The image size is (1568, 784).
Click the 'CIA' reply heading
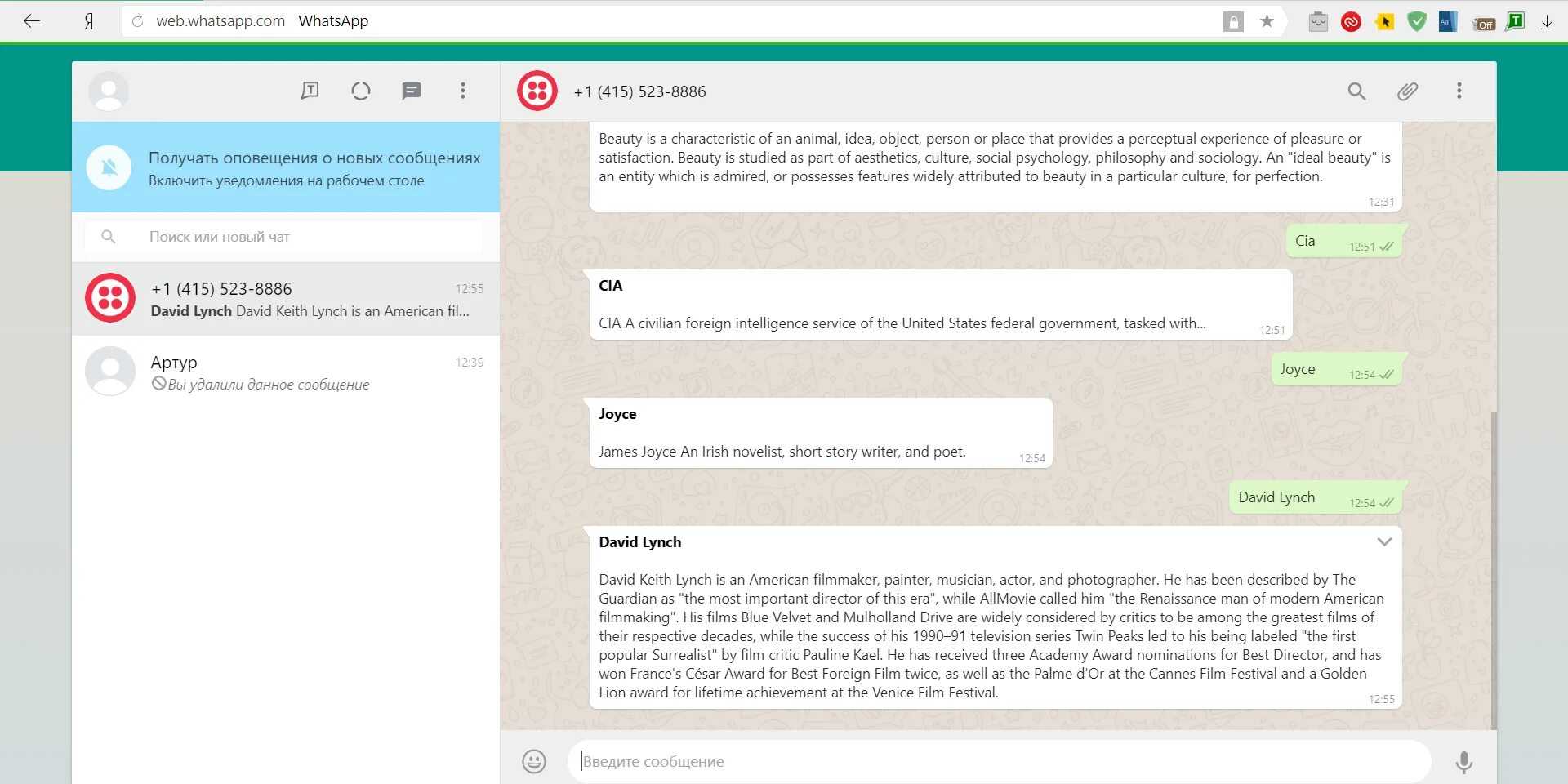click(x=610, y=286)
